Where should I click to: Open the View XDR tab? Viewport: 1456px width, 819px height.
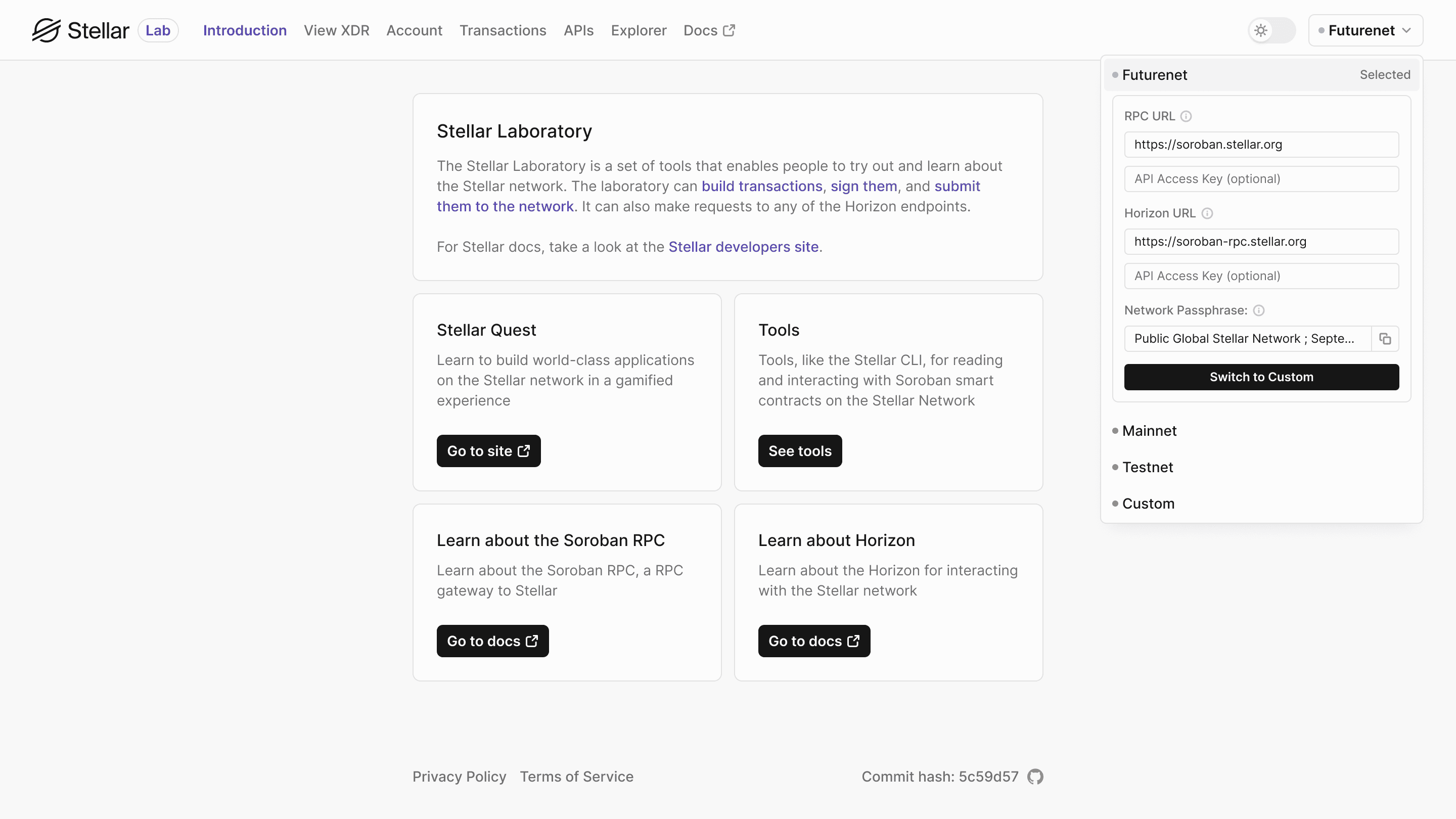[x=337, y=30]
